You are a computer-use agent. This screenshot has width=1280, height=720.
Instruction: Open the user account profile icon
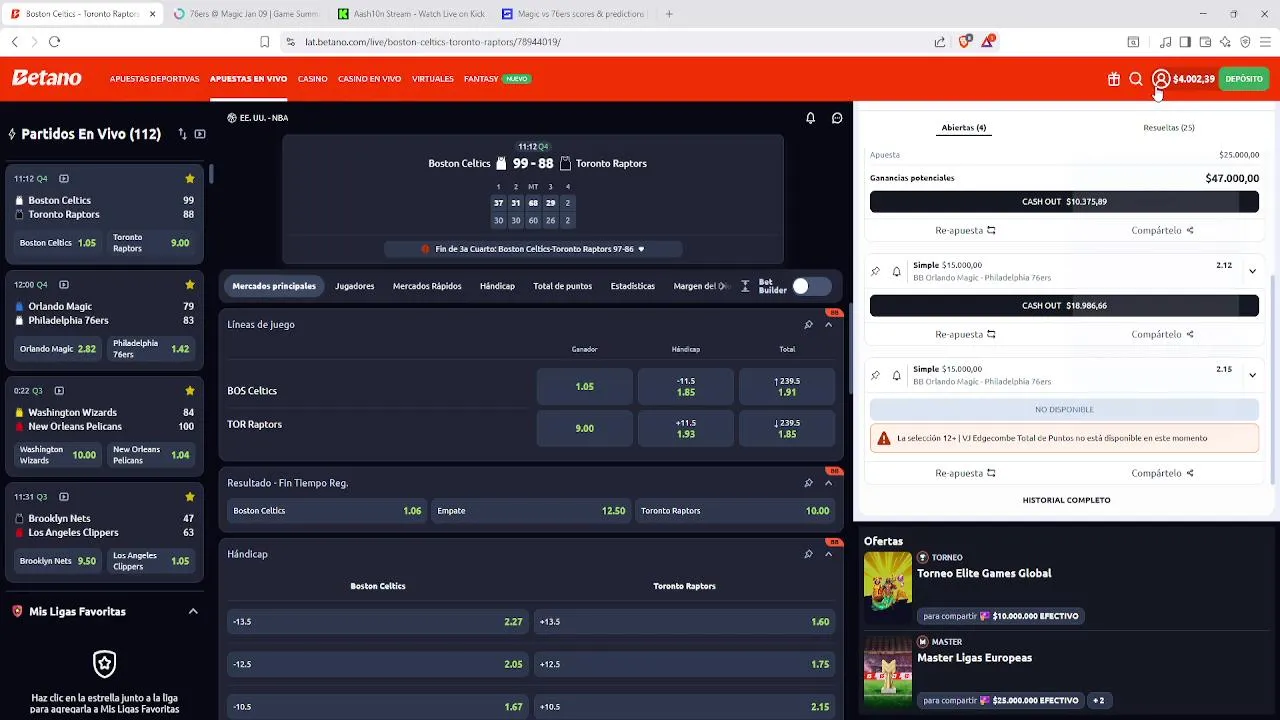(1161, 79)
